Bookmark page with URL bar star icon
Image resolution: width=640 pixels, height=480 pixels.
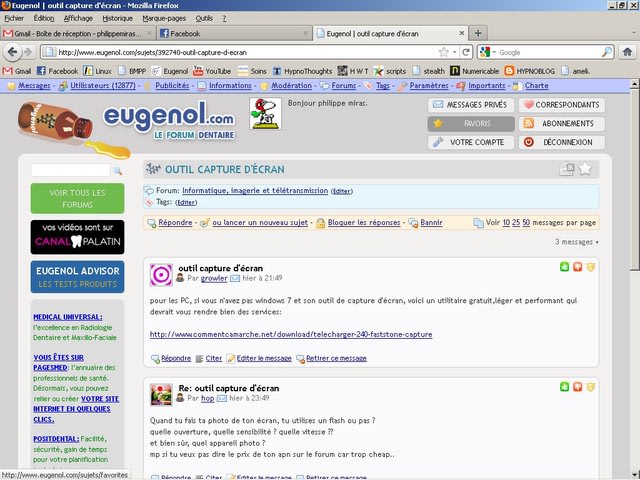pyautogui.click(x=442, y=52)
